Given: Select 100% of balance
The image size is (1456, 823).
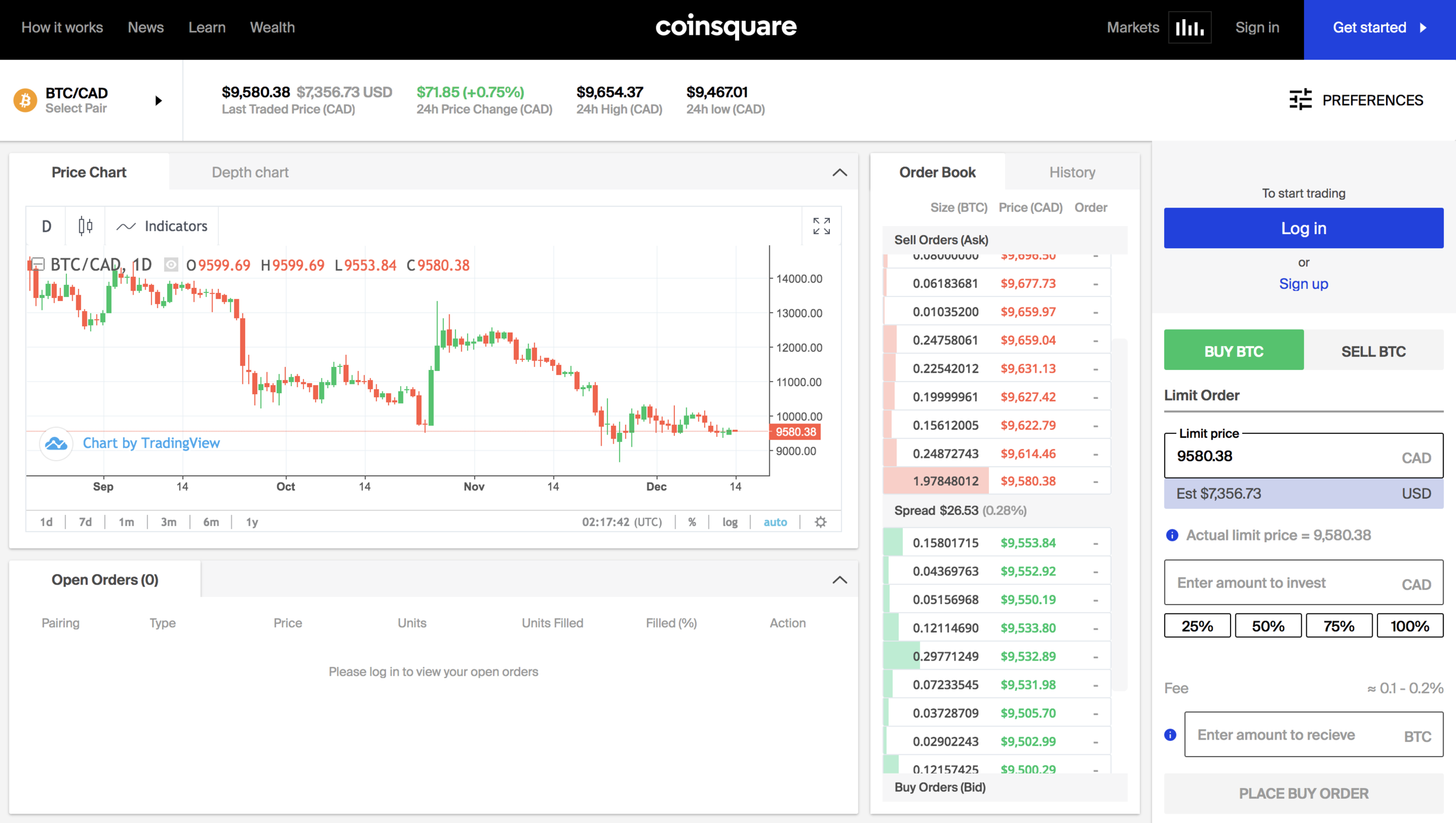Looking at the screenshot, I should point(1410,626).
